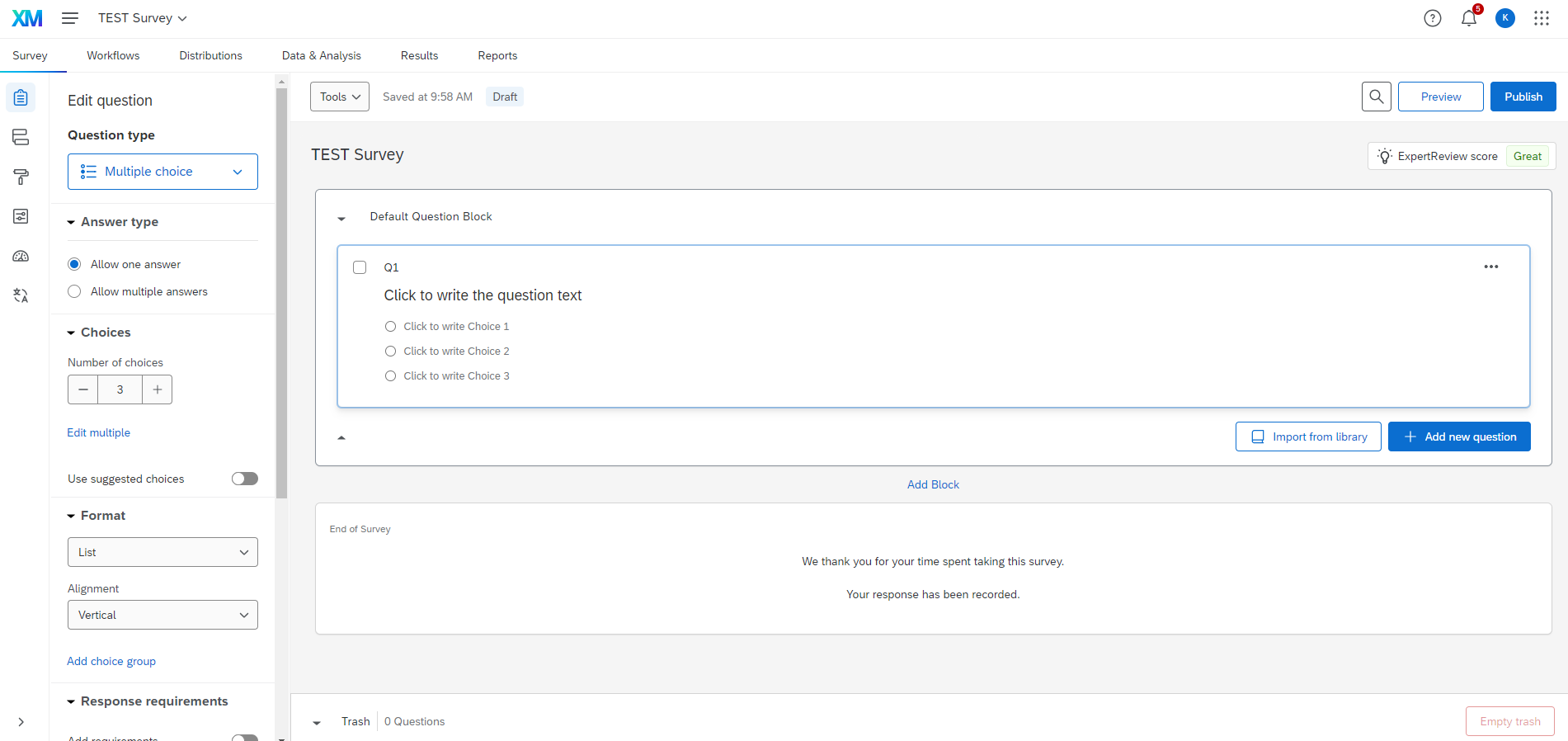
Task: Select Choice 3 radio button
Action: tap(391, 376)
